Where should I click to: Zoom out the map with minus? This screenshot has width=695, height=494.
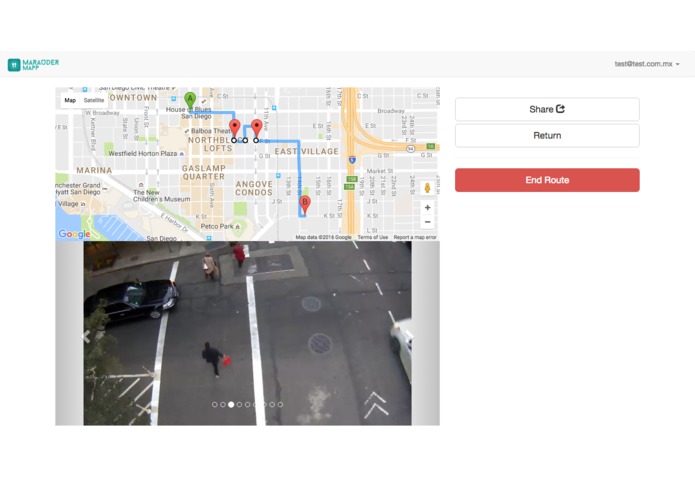[427, 222]
